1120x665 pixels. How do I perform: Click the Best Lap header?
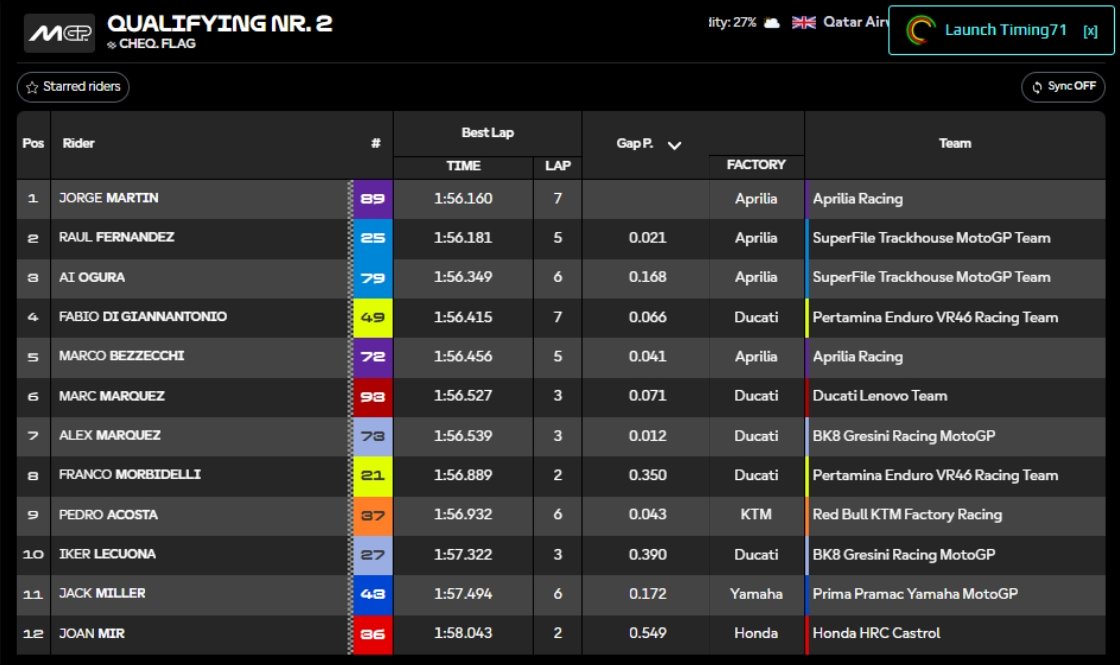487,133
